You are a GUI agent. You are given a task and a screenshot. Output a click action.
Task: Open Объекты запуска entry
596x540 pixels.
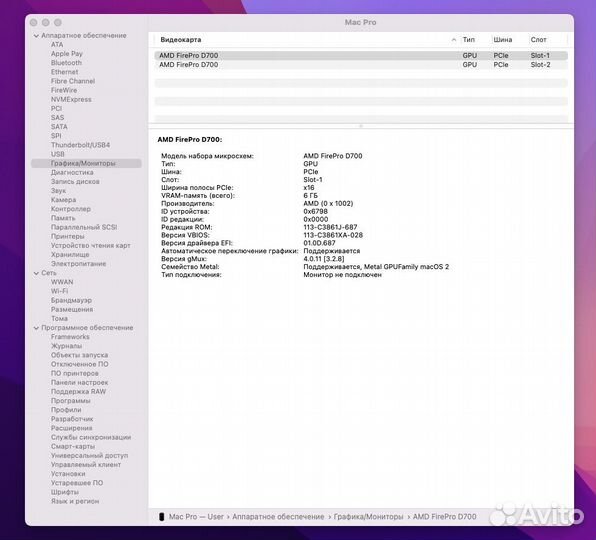point(79,355)
